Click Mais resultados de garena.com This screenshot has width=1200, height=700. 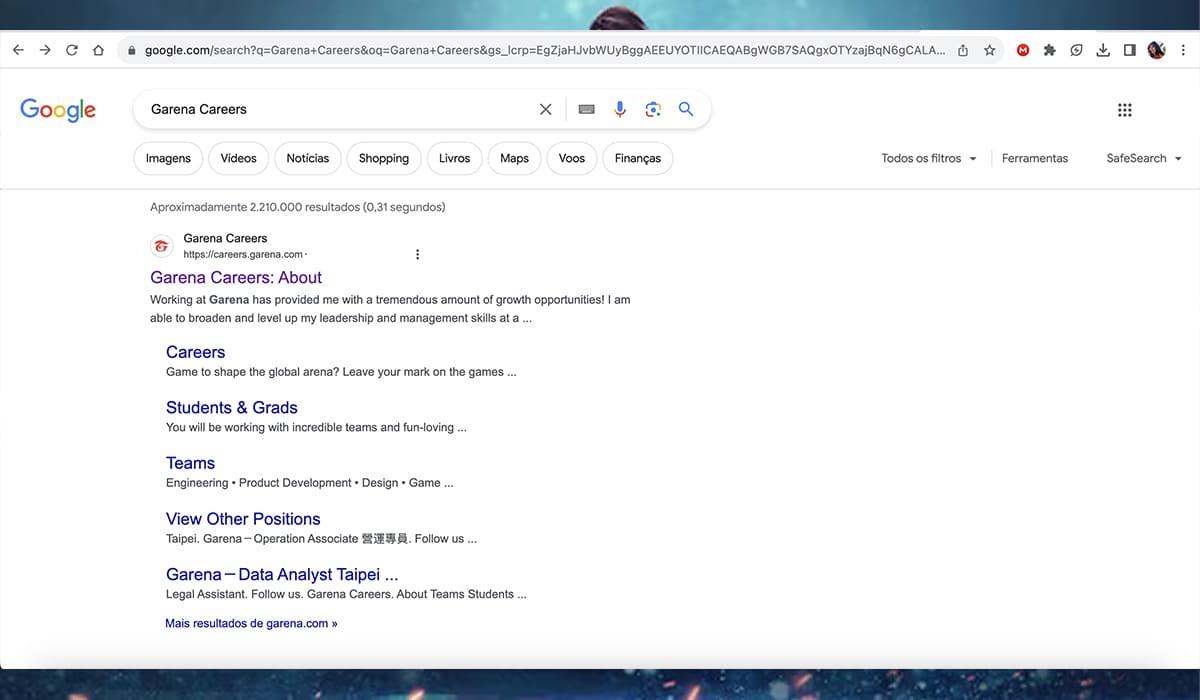click(251, 623)
